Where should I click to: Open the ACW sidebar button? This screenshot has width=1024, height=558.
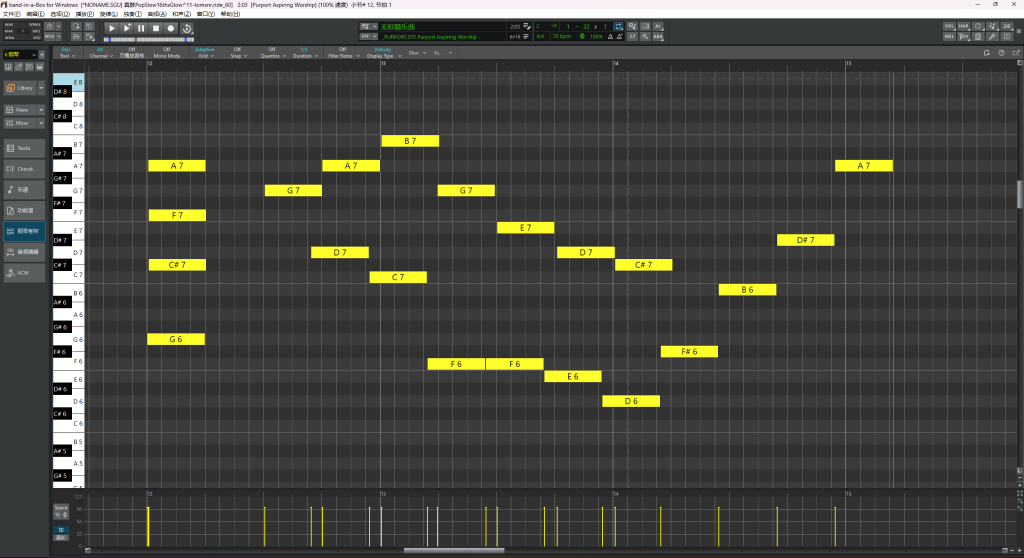24,272
